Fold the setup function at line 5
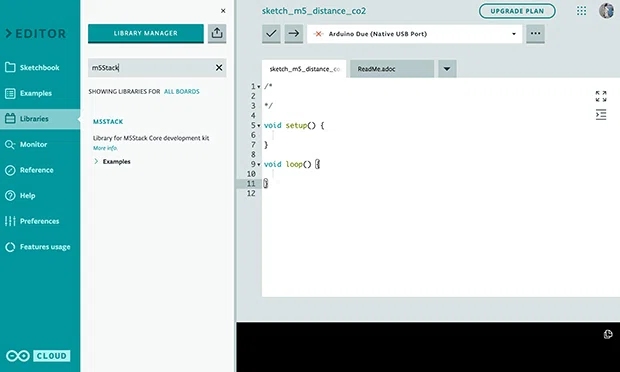The image size is (620, 372). (259, 126)
